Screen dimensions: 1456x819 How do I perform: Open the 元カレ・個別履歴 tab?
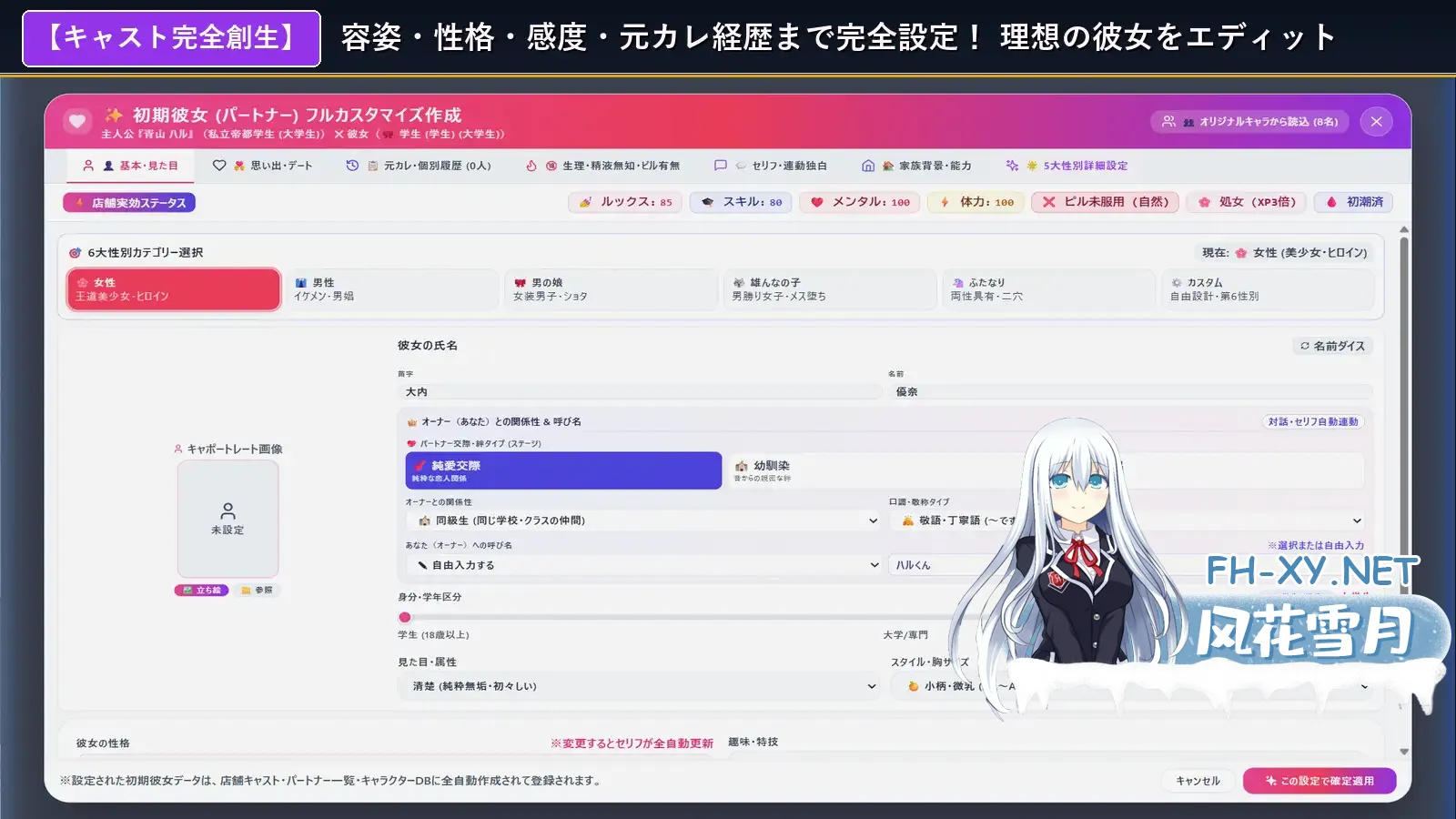(x=419, y=166)
